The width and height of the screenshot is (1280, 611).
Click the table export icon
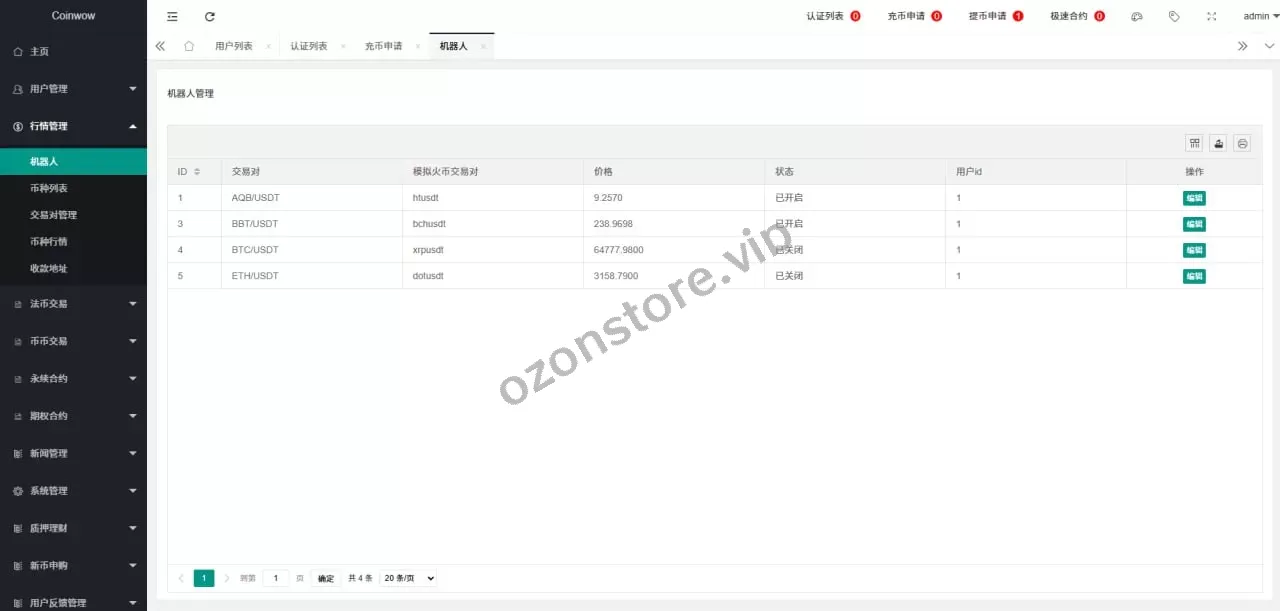1218,143
